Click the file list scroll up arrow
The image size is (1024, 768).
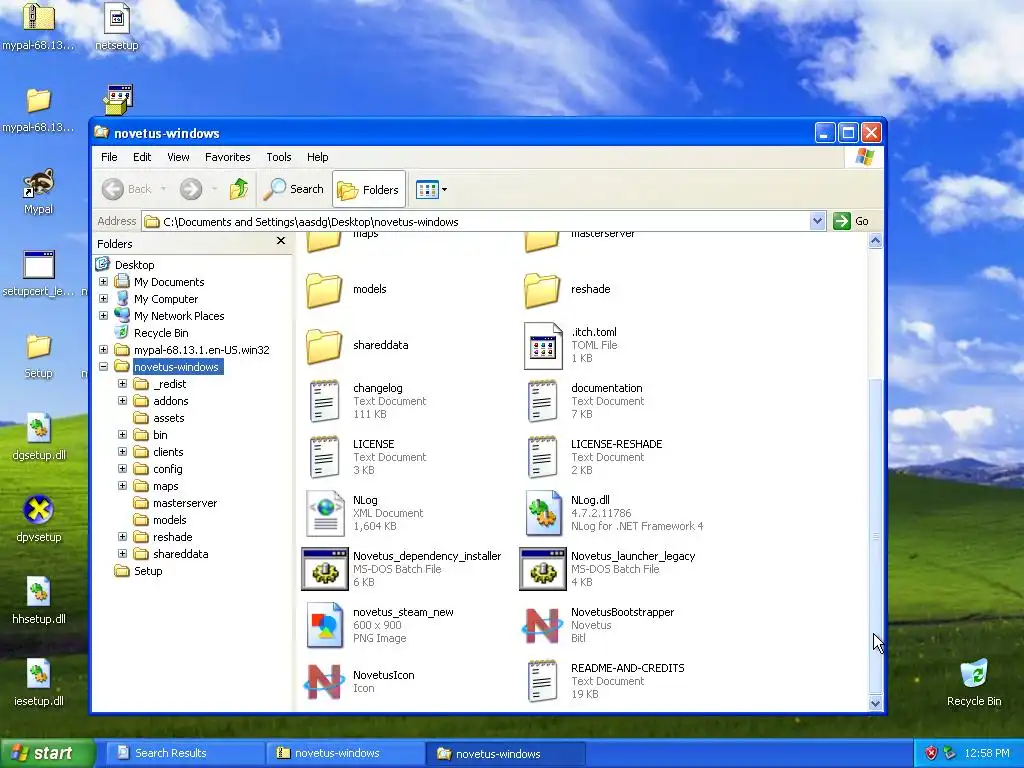875,241
